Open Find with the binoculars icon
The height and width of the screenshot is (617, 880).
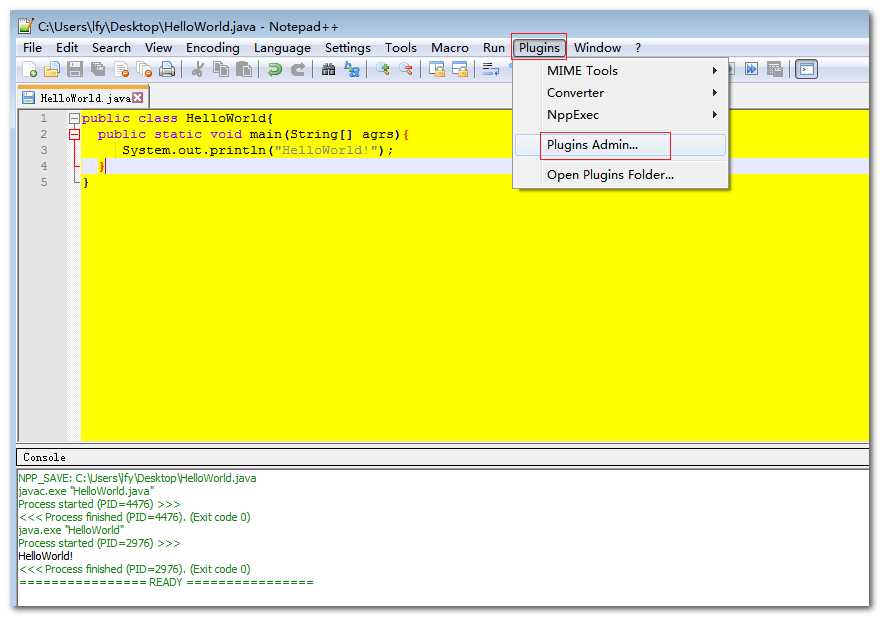coord(328,70)
